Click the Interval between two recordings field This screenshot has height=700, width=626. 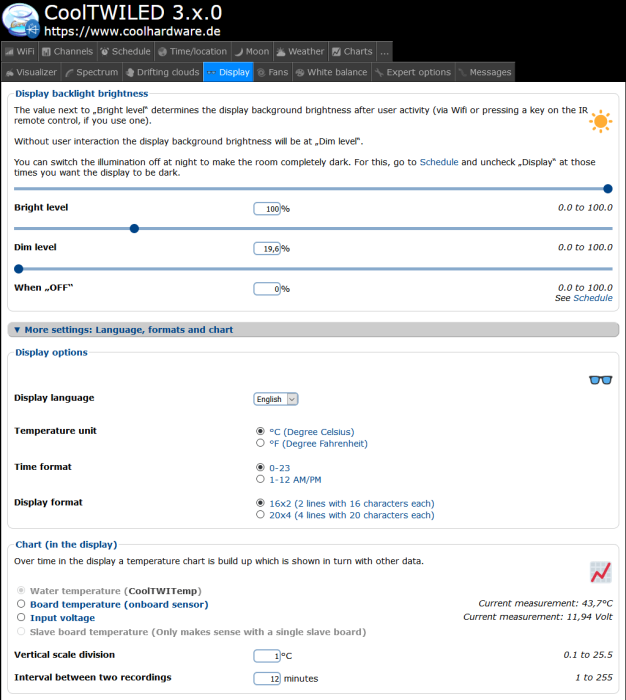266,678
